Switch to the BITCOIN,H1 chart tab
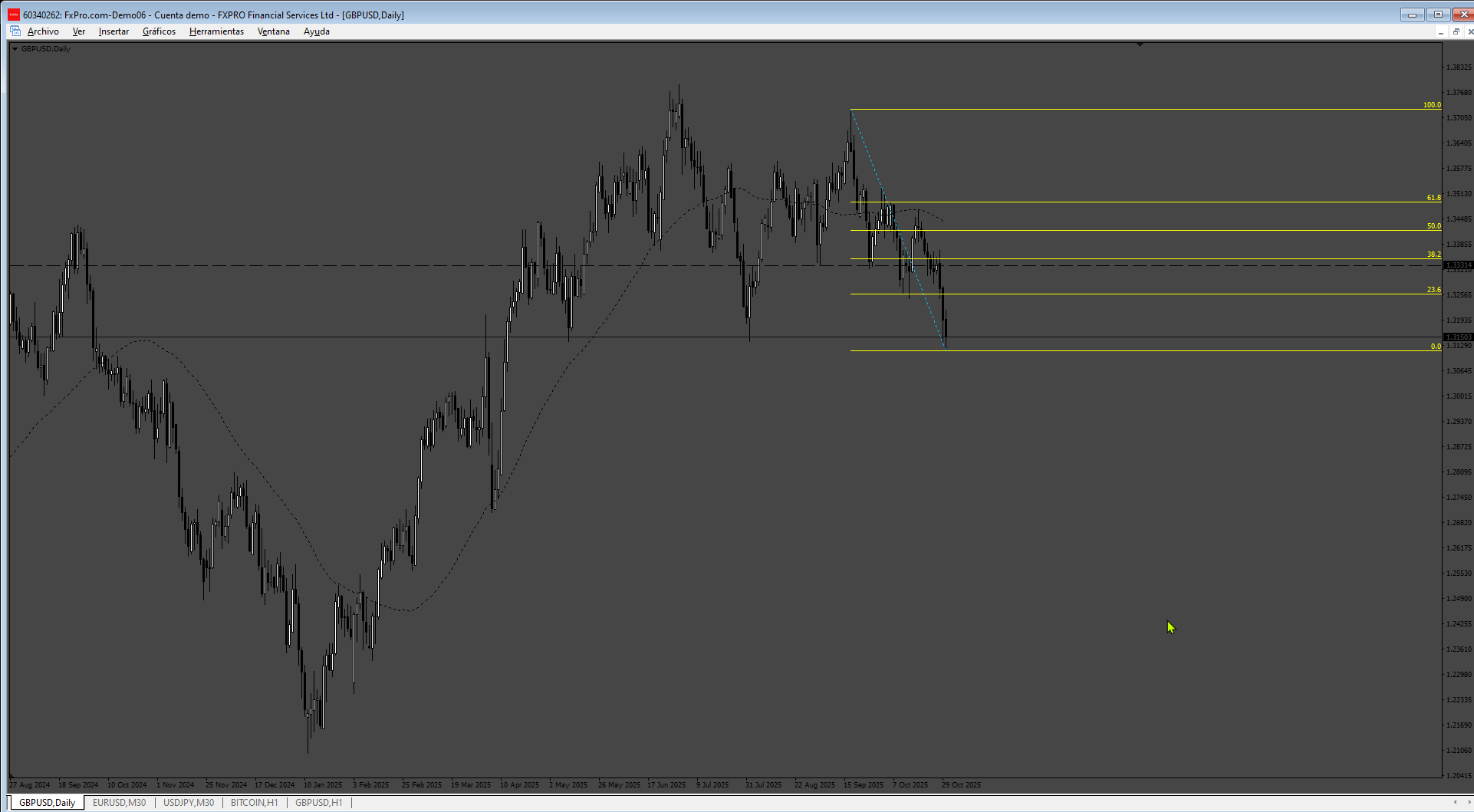1474x812 pixels. 254,803
